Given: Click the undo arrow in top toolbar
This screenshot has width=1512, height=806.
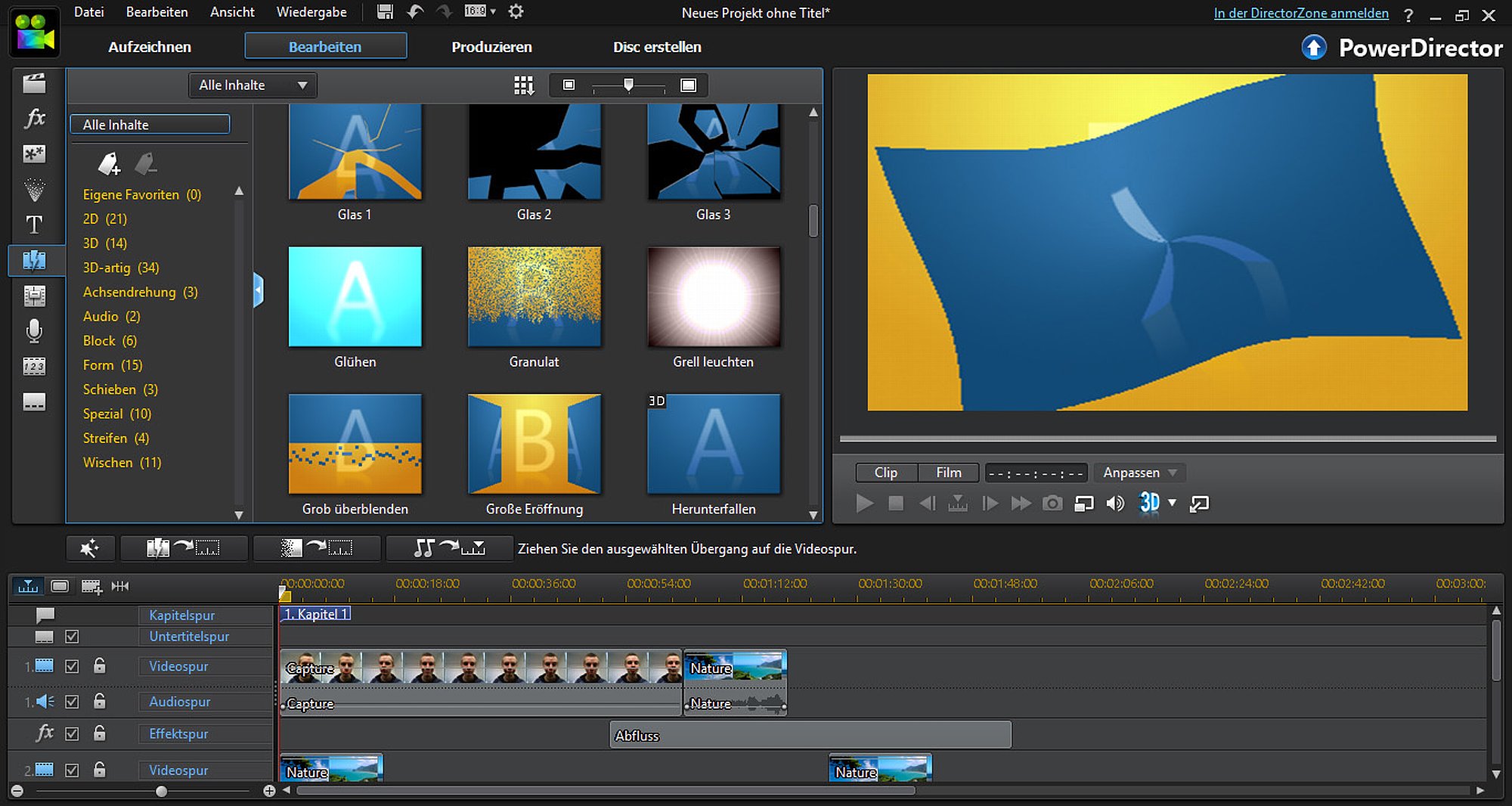Looking at the screenshot, I should tap(415, 12).
